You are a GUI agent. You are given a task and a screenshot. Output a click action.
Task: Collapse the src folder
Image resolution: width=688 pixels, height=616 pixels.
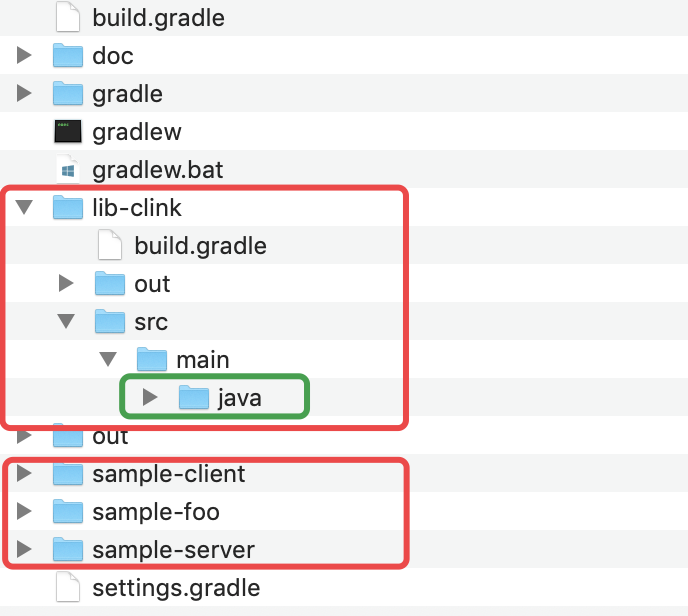click(x=67, y=322)
